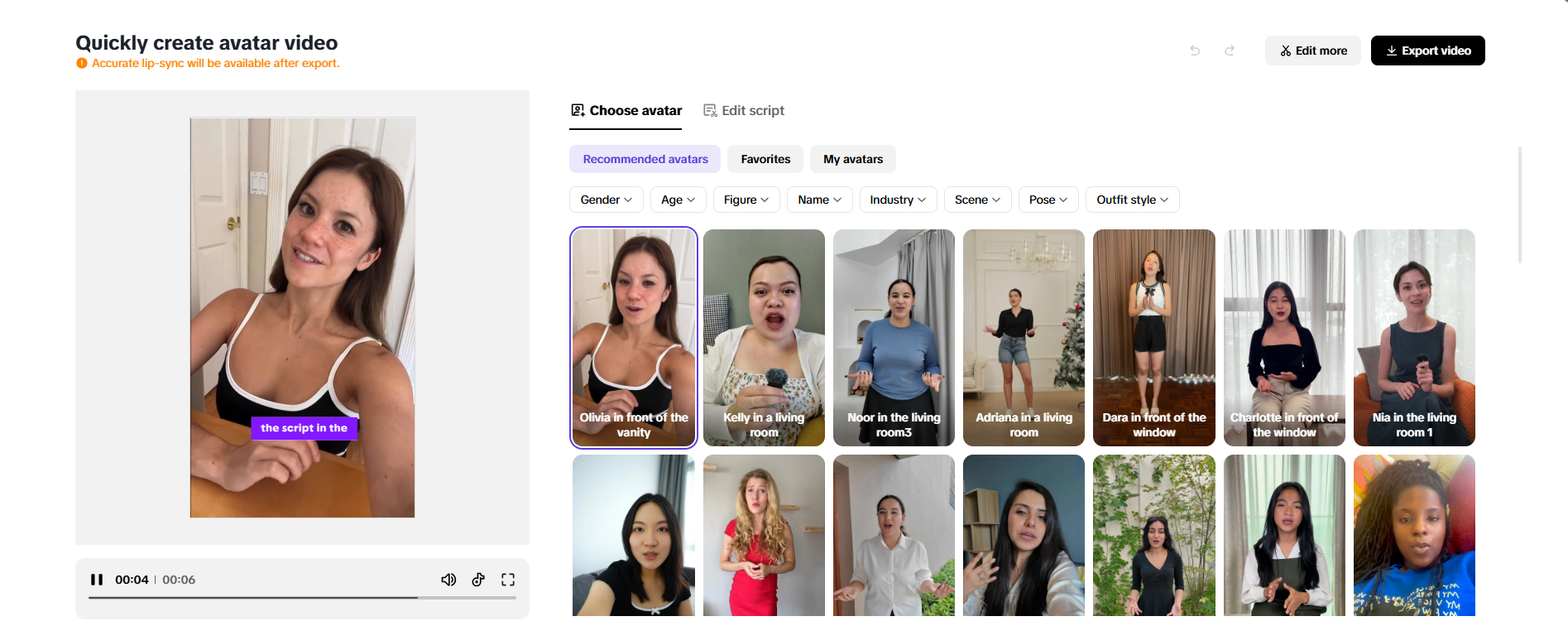Open the Age filter dropdown
Image resolution: width=1568 pixels, height=626 pixels.
click(679, 200)
